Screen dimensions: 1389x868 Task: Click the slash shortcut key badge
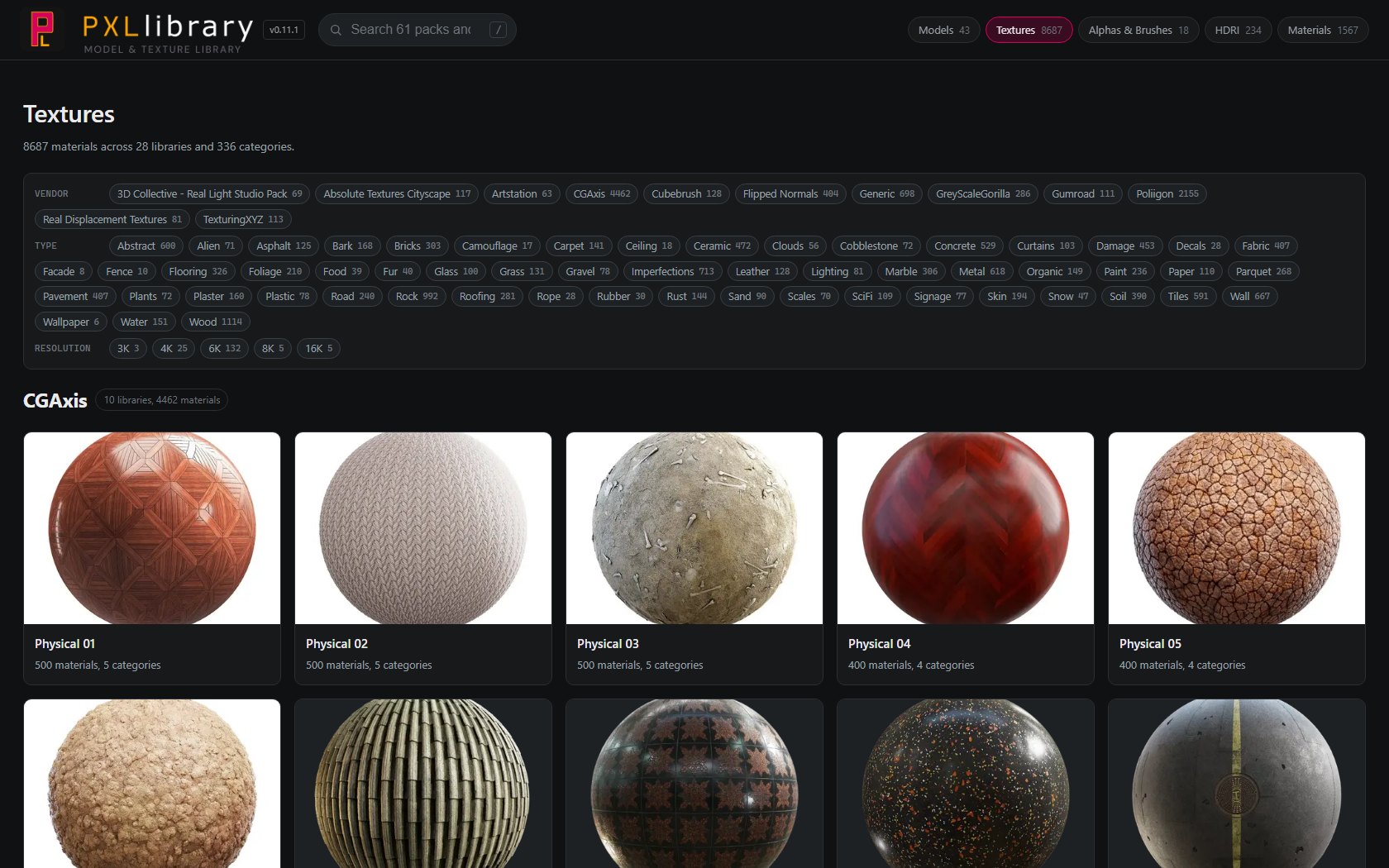click(x=498, y=30)
